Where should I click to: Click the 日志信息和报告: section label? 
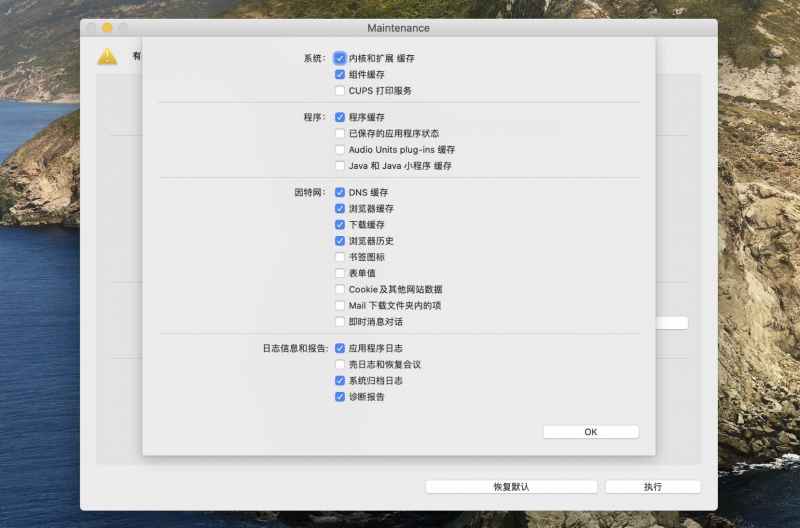click(295, 348)
